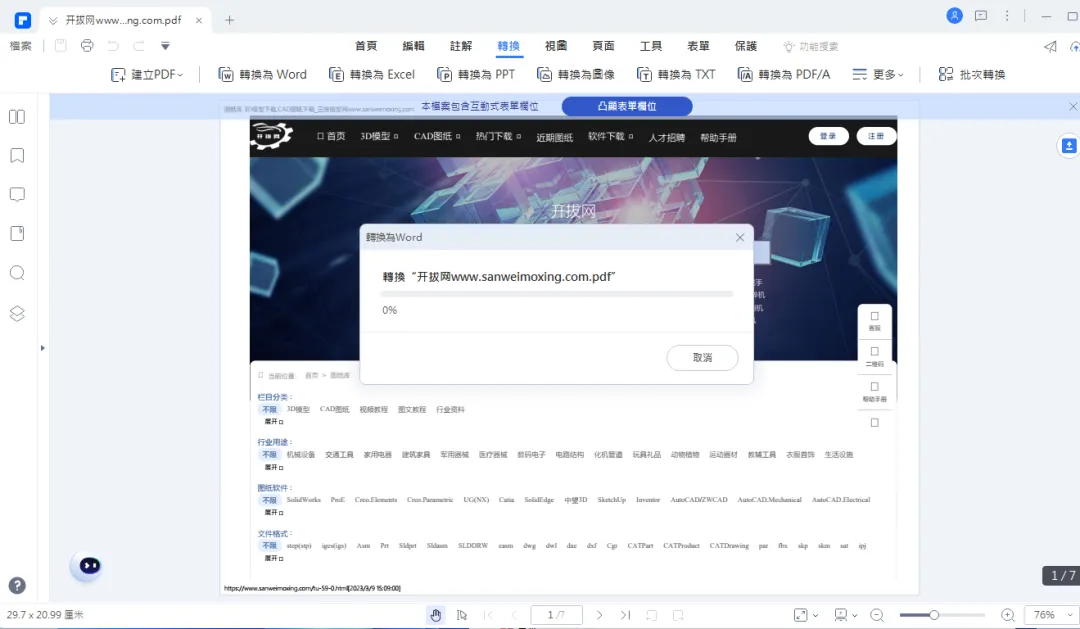Open the kebab more options icon
1080x629 pixels.
point(1007,16)
